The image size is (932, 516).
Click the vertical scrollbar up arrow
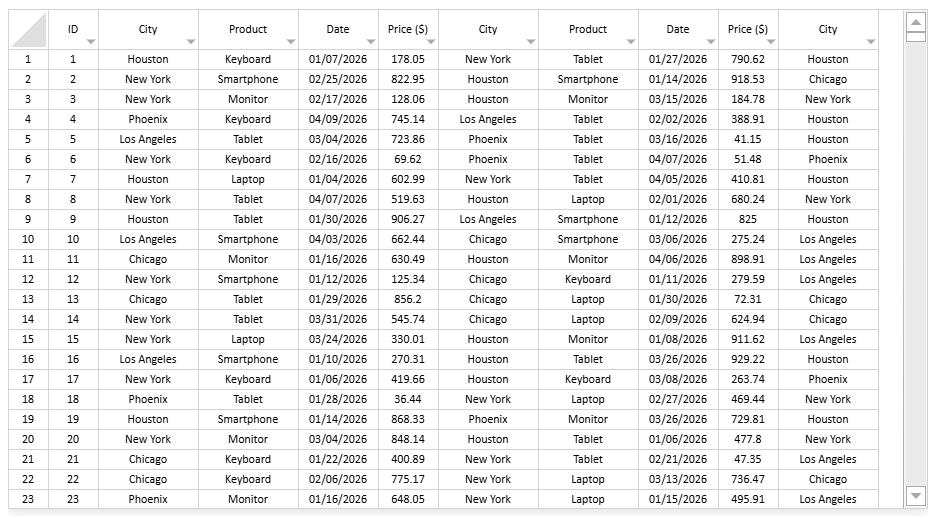[915, 21]
